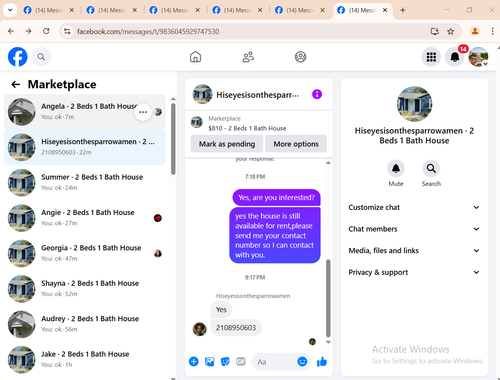
Task: Open the profile circle nav icon
Action: [x=300, y=57]
